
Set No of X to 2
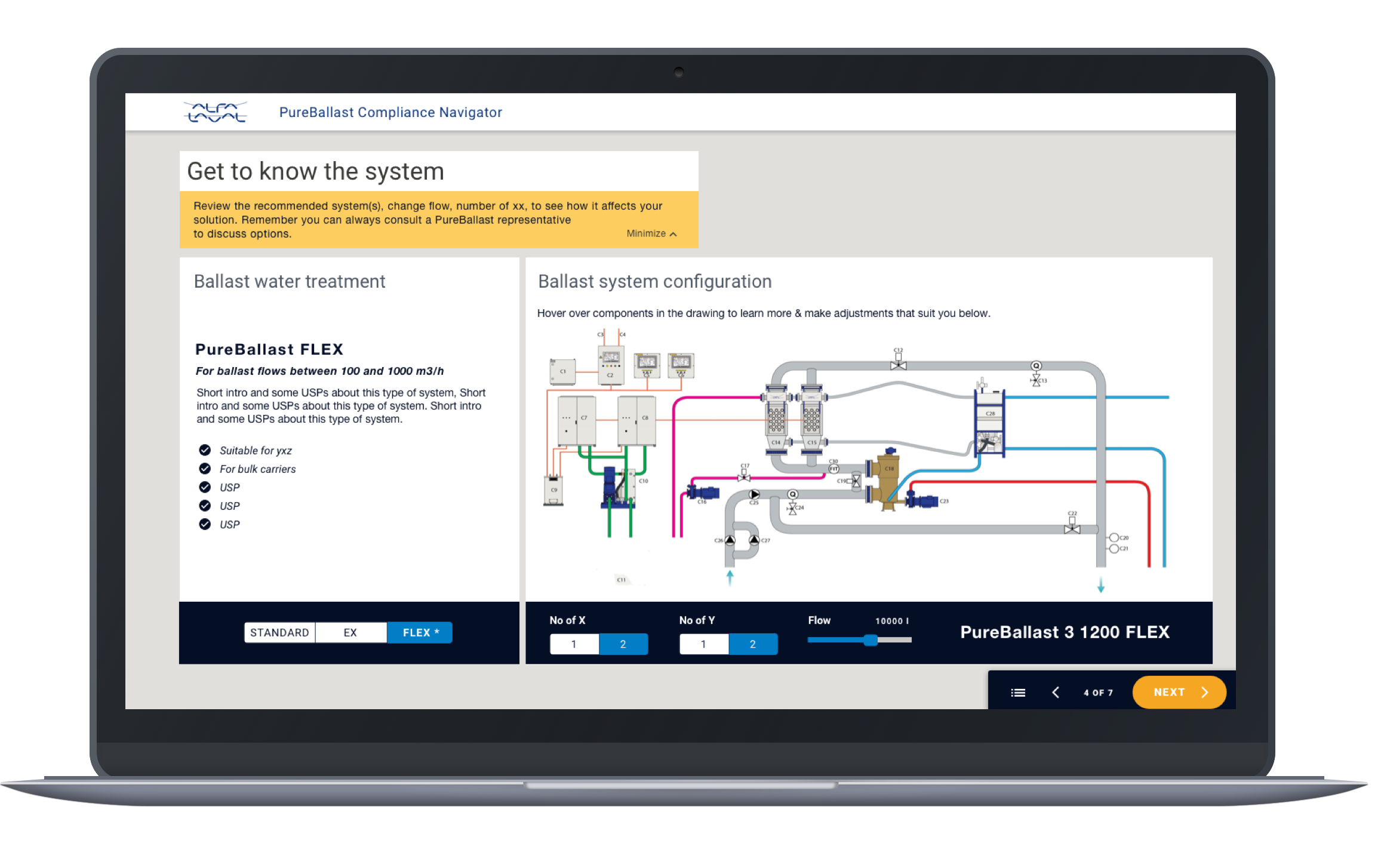(x=623, y=645)
